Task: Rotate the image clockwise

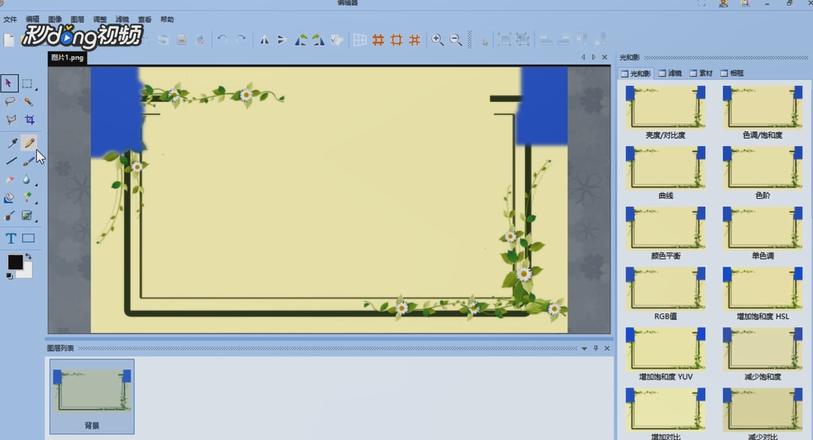Action: [x=318, y=40]
